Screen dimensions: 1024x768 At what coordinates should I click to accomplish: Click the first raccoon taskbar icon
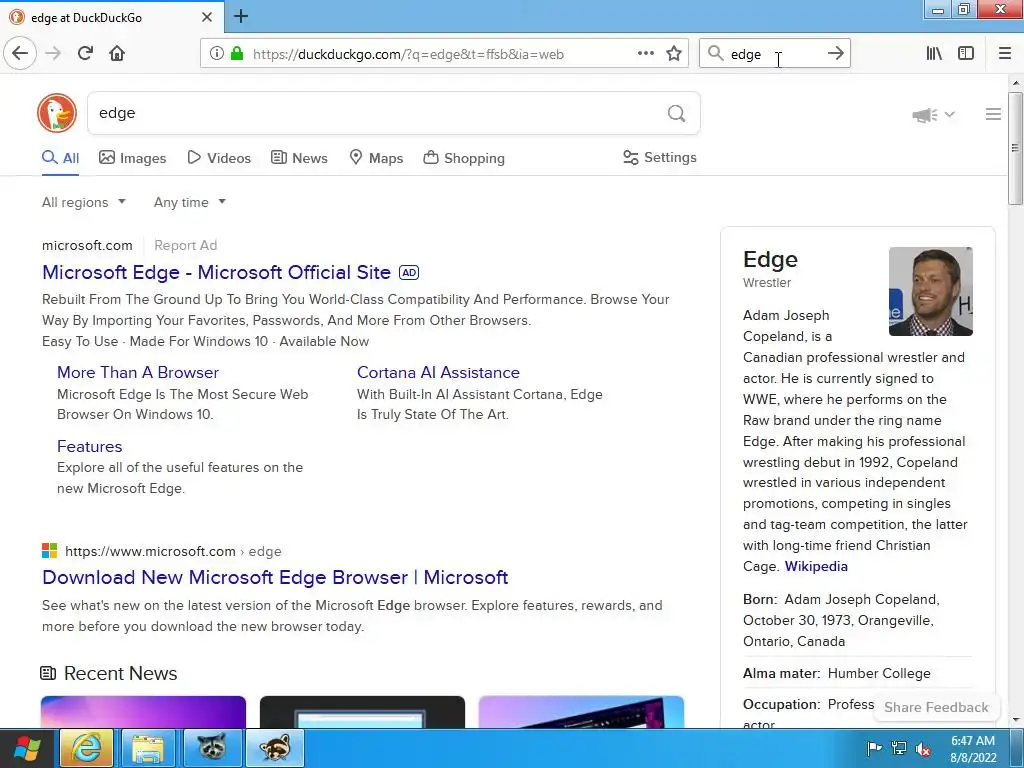pyautogui.click(x=212, y=748)
